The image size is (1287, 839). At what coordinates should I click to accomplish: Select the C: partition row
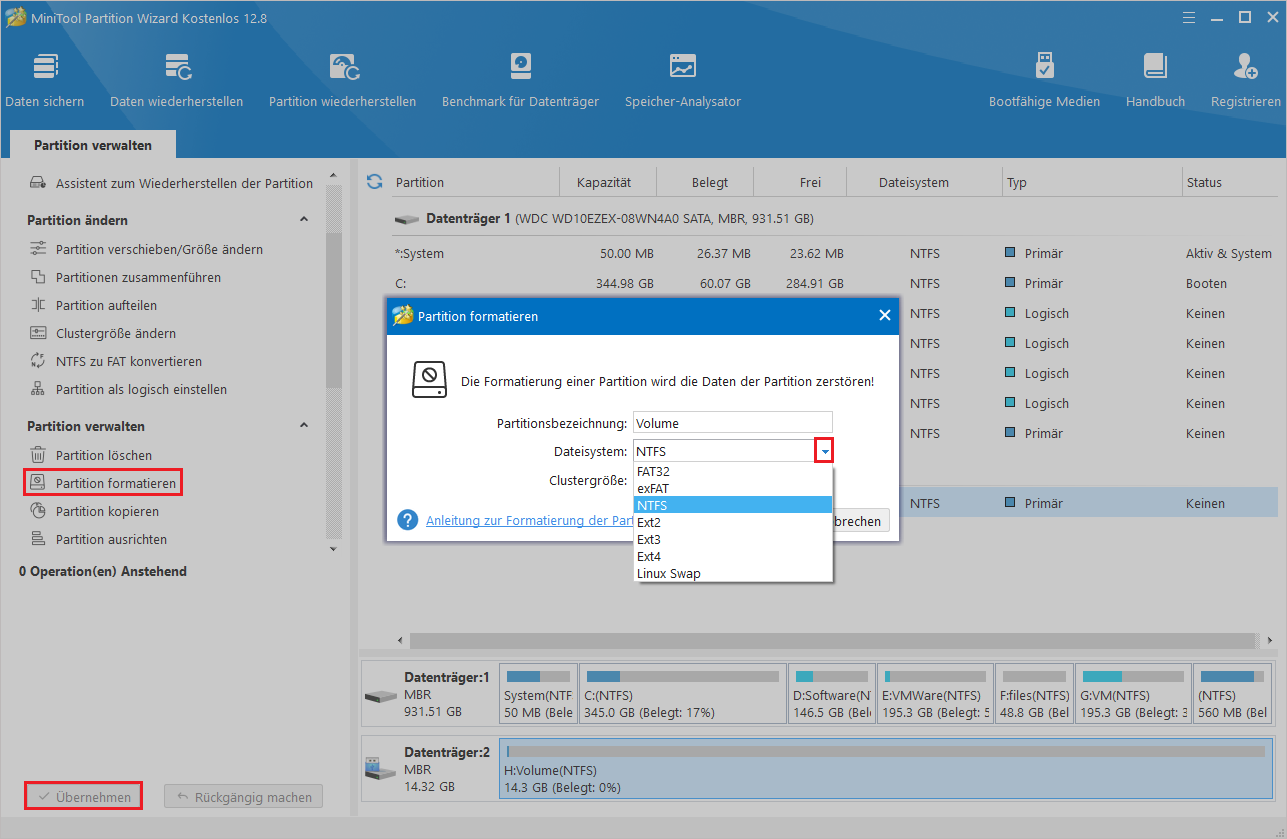tap(834, 283)
